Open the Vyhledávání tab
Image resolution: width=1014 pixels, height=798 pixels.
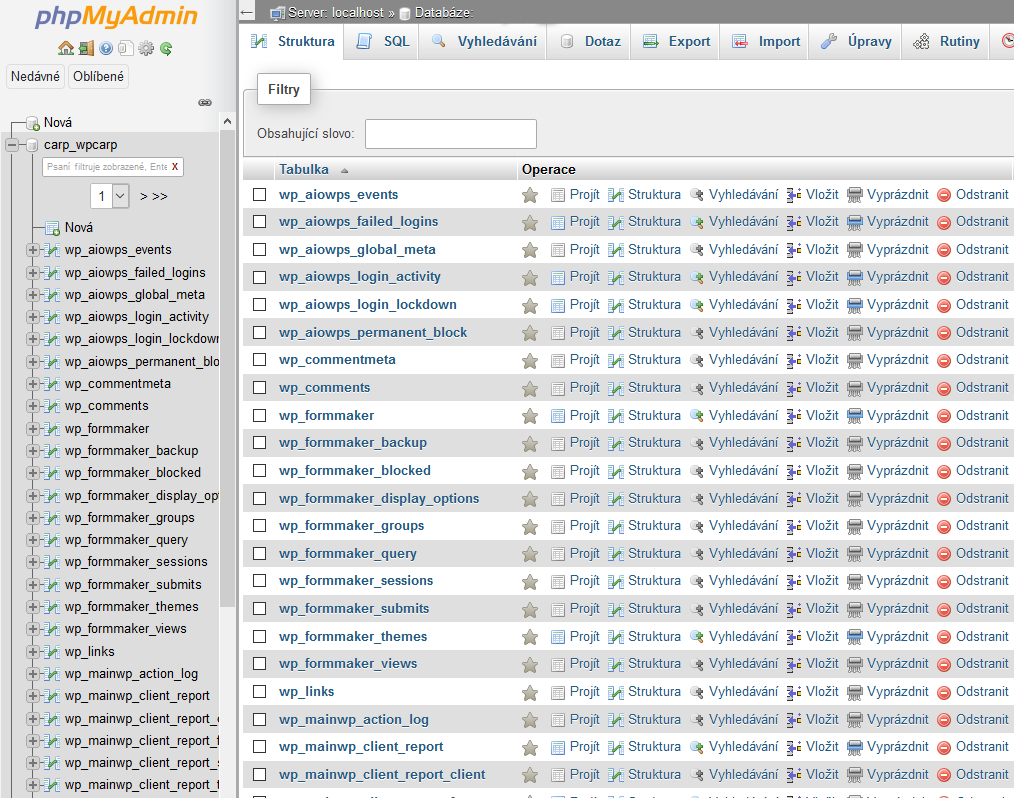pyautogui.click(x=484, y=41)
